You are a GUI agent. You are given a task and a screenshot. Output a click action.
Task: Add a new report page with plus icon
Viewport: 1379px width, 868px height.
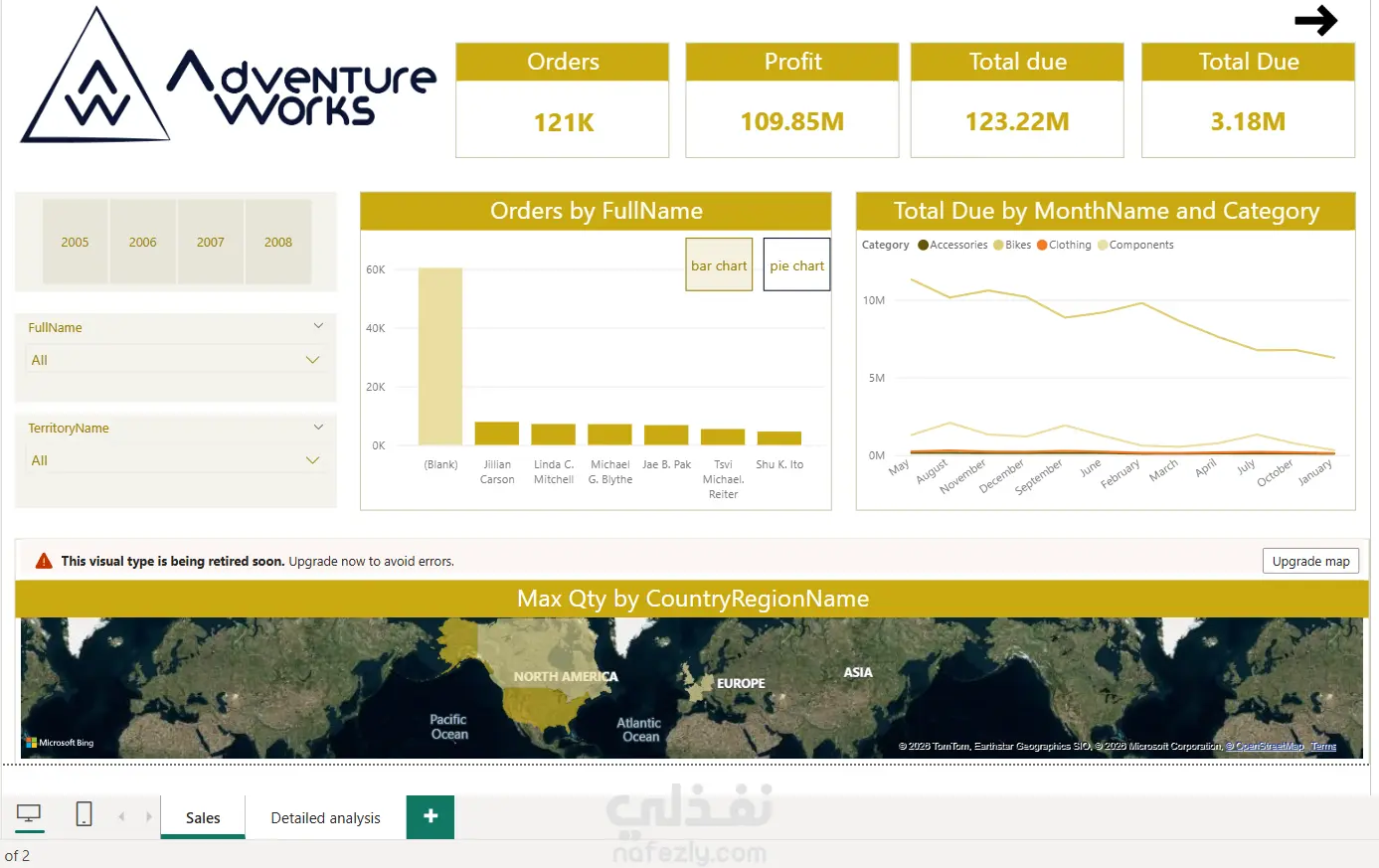(x=431, y=816)
